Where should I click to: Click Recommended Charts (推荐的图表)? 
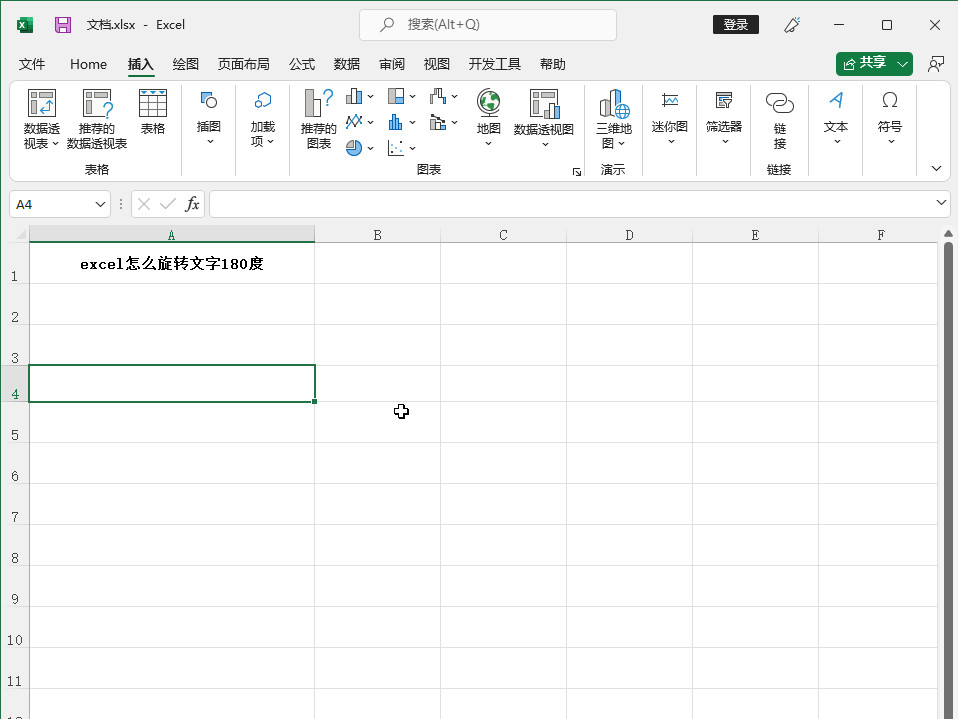tap(318, 120)
